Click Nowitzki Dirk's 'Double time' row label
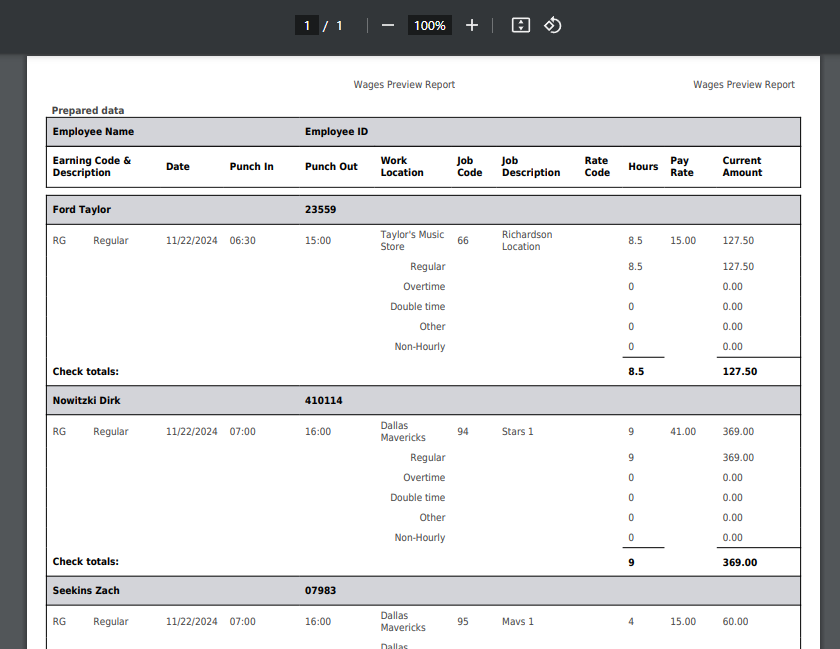The width and height of the screenshot is (840, 649). (417, 497)
